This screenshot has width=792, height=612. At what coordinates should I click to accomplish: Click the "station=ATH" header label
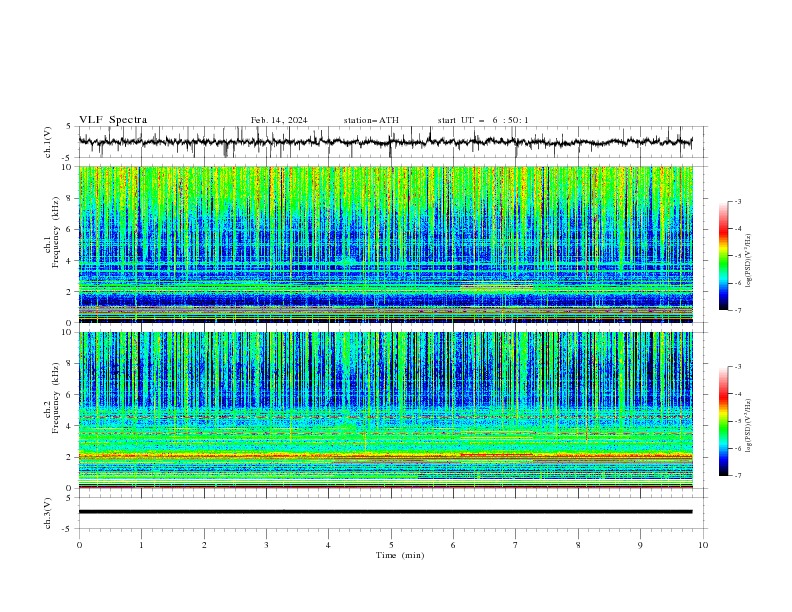coord(371,120)
